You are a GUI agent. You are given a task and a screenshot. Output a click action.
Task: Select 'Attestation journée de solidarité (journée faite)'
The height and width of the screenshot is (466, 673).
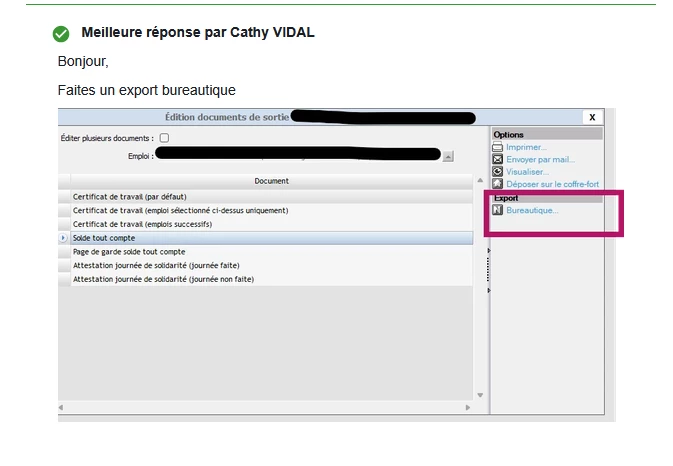click(271, 265)
